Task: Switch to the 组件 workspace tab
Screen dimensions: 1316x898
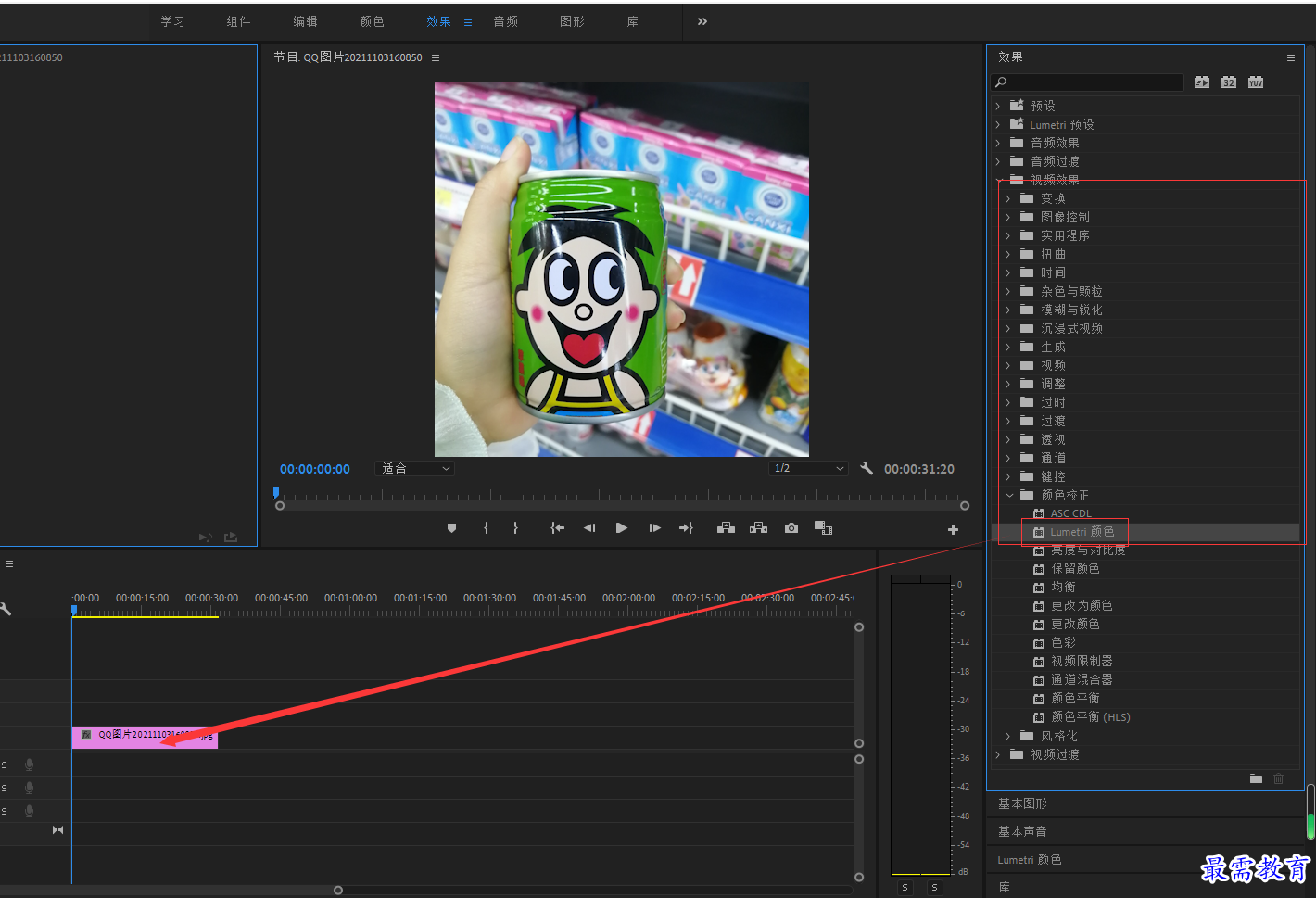Action: click(x=239, y=21)
